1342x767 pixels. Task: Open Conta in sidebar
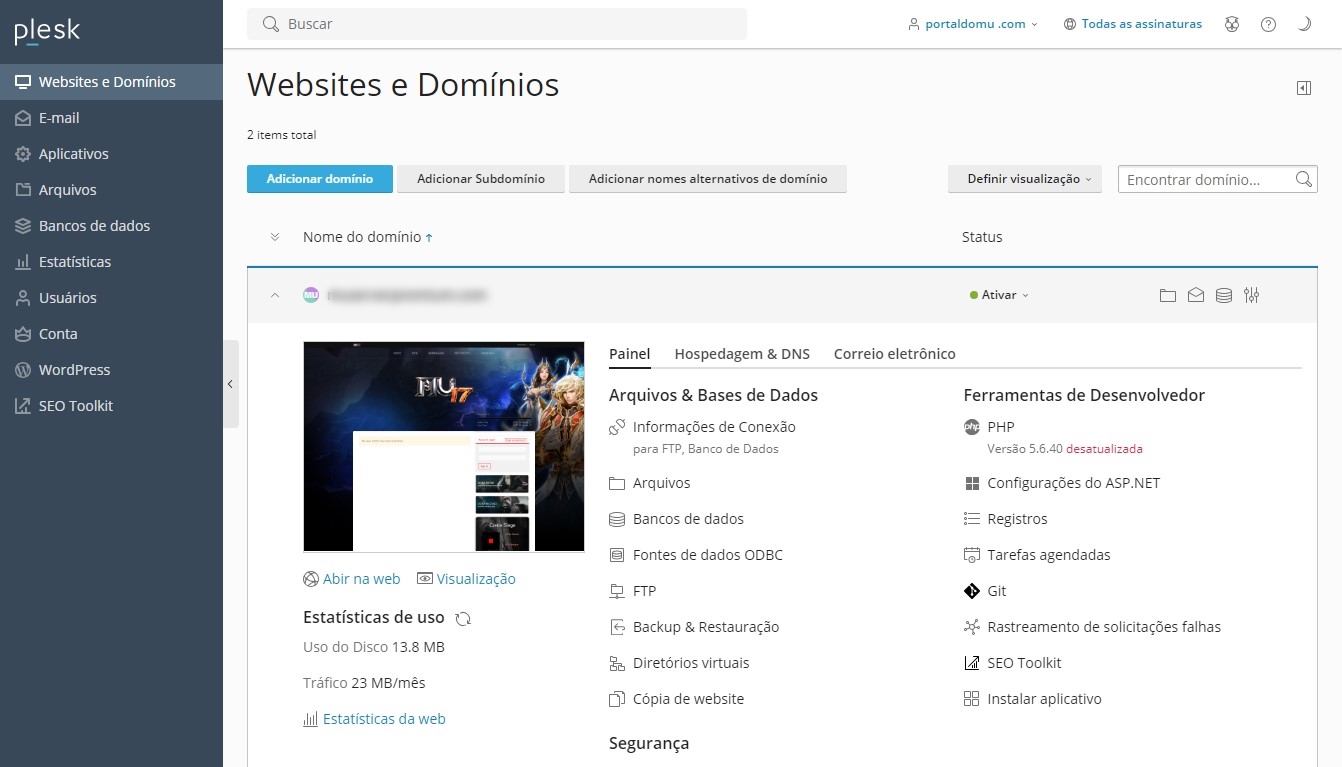111,334
